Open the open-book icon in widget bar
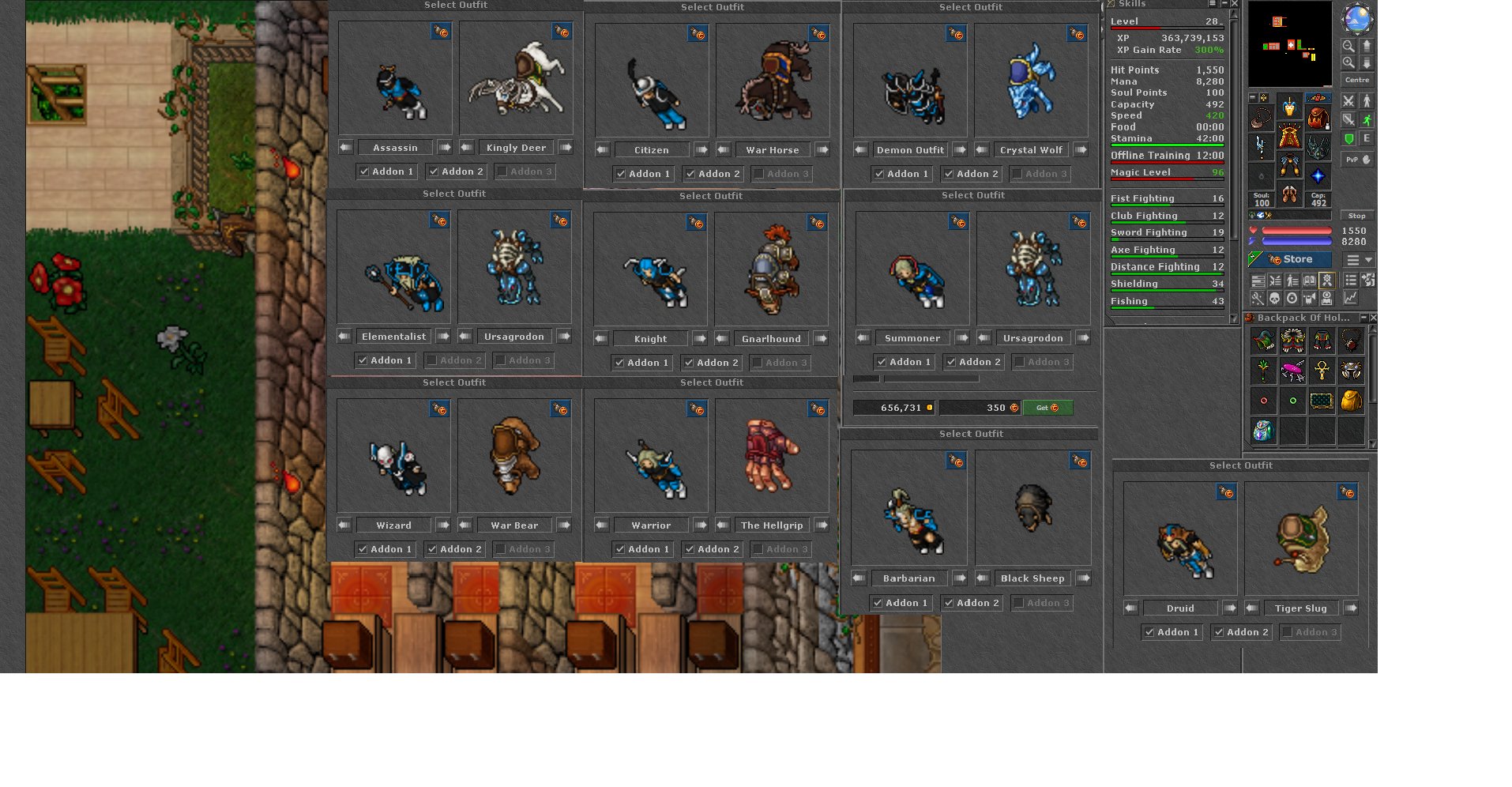 1310,280
